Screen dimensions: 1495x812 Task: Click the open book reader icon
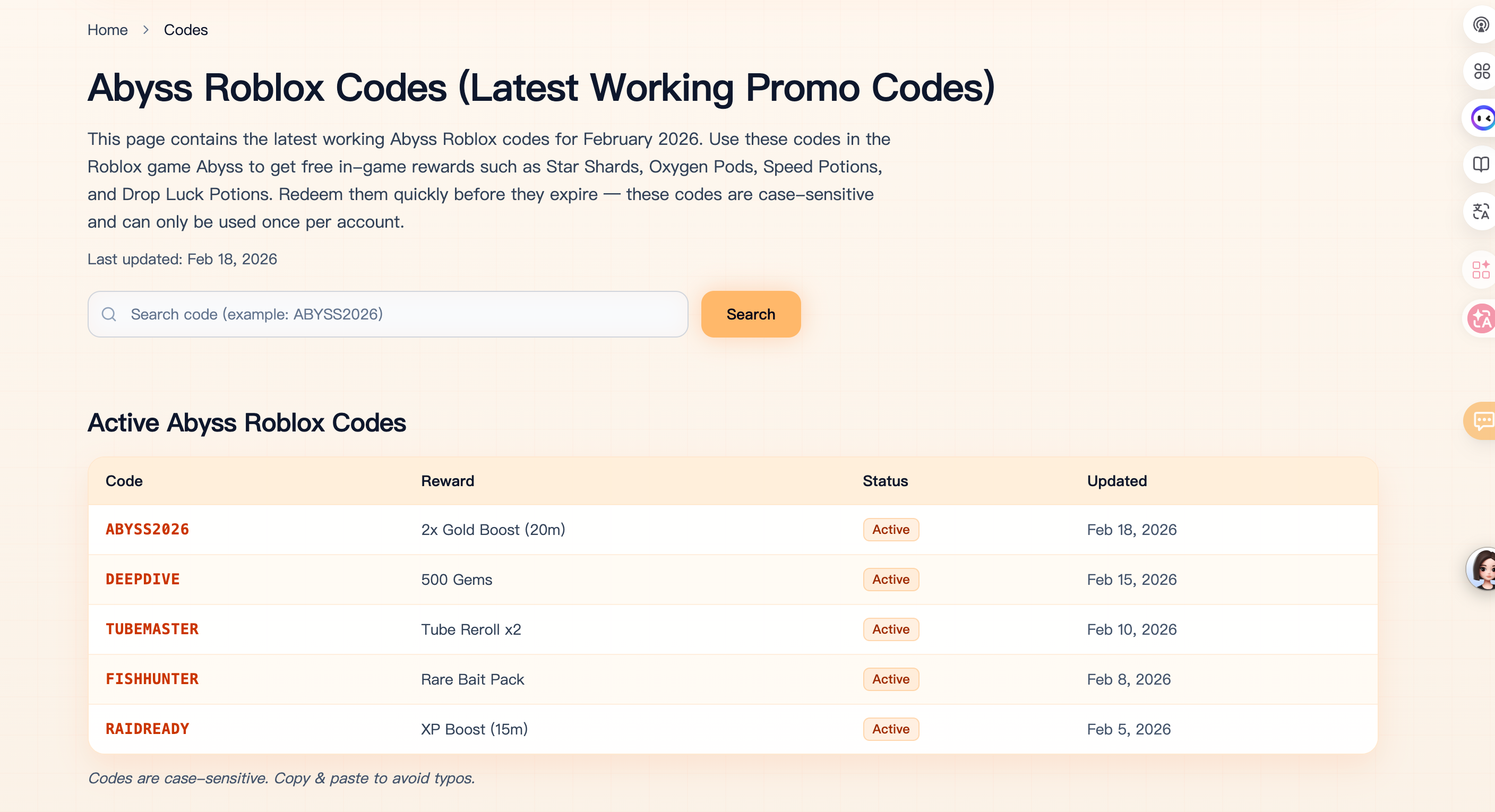1481,165
